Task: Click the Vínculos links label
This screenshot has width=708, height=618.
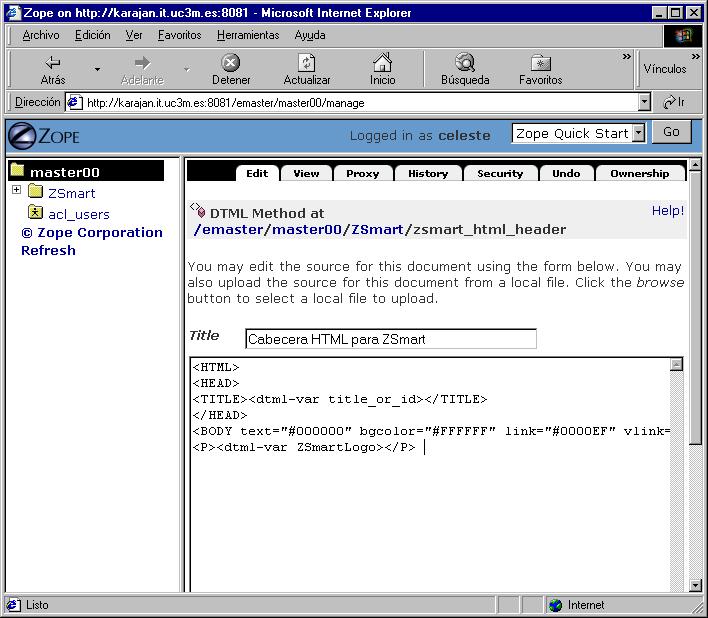Action: point(665,69)
